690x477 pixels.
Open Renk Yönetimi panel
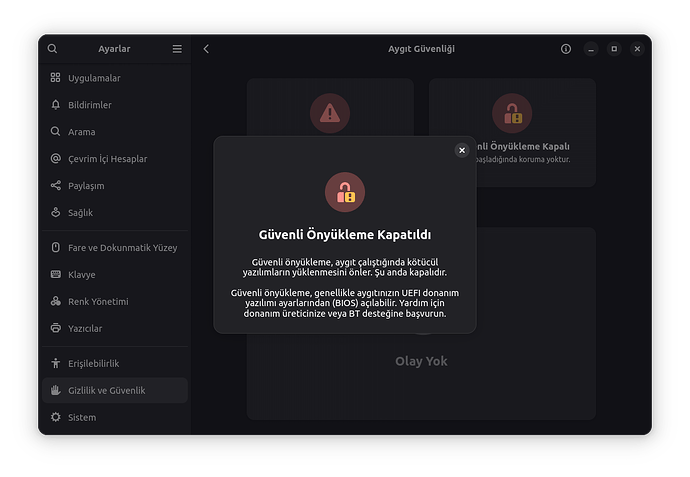click(x=98, y=302)
